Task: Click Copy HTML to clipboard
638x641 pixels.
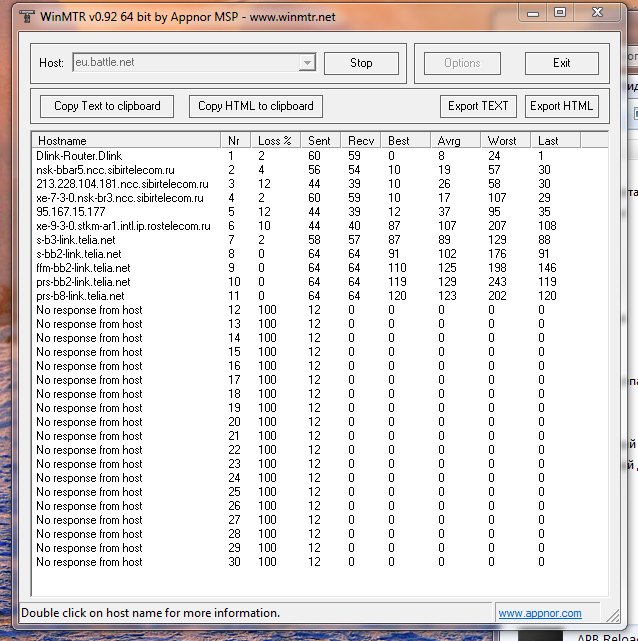Action: 256,106
